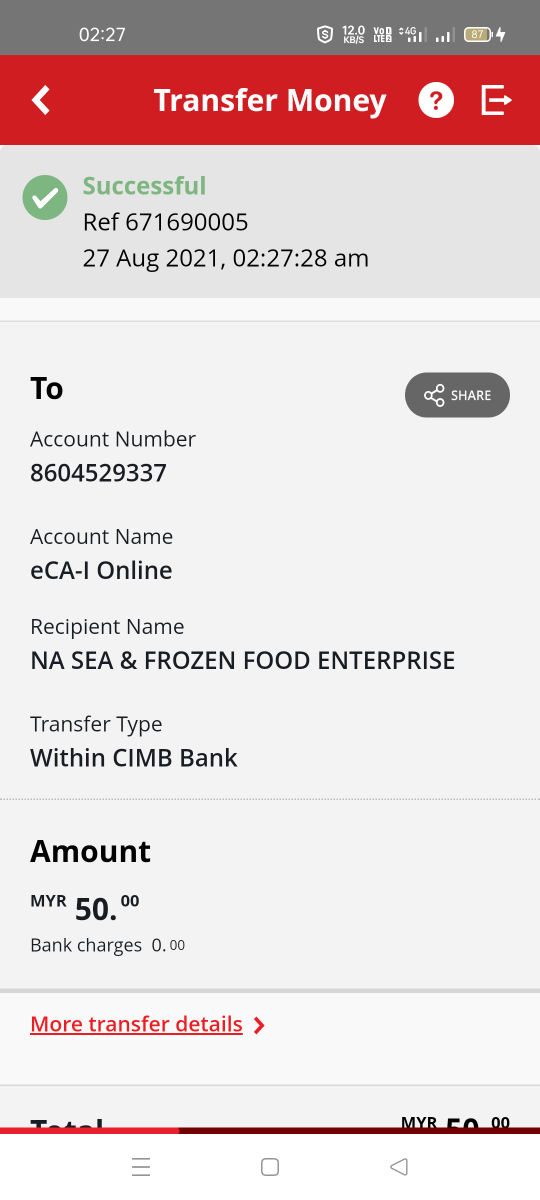Tap the Android home square icon
The height and width of the screenshot is (1200, 540).
(x=269, y=1166)
